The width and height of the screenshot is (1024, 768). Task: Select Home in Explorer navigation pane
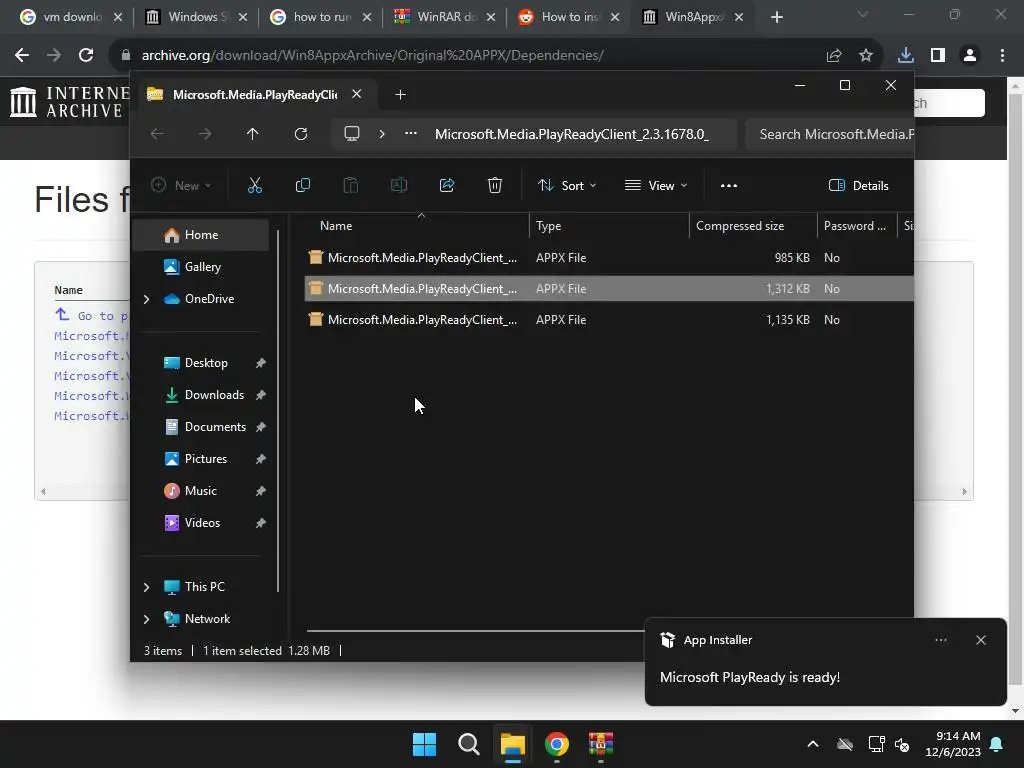[x=200, y=234]
